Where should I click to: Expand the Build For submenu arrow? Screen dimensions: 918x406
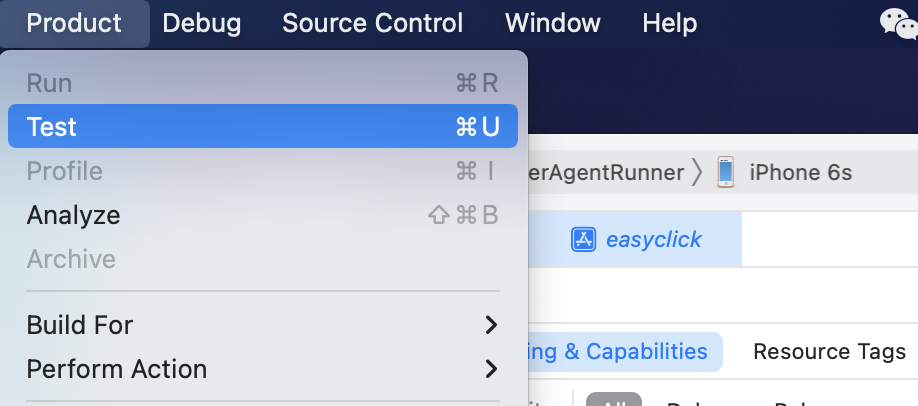point(491,325)
